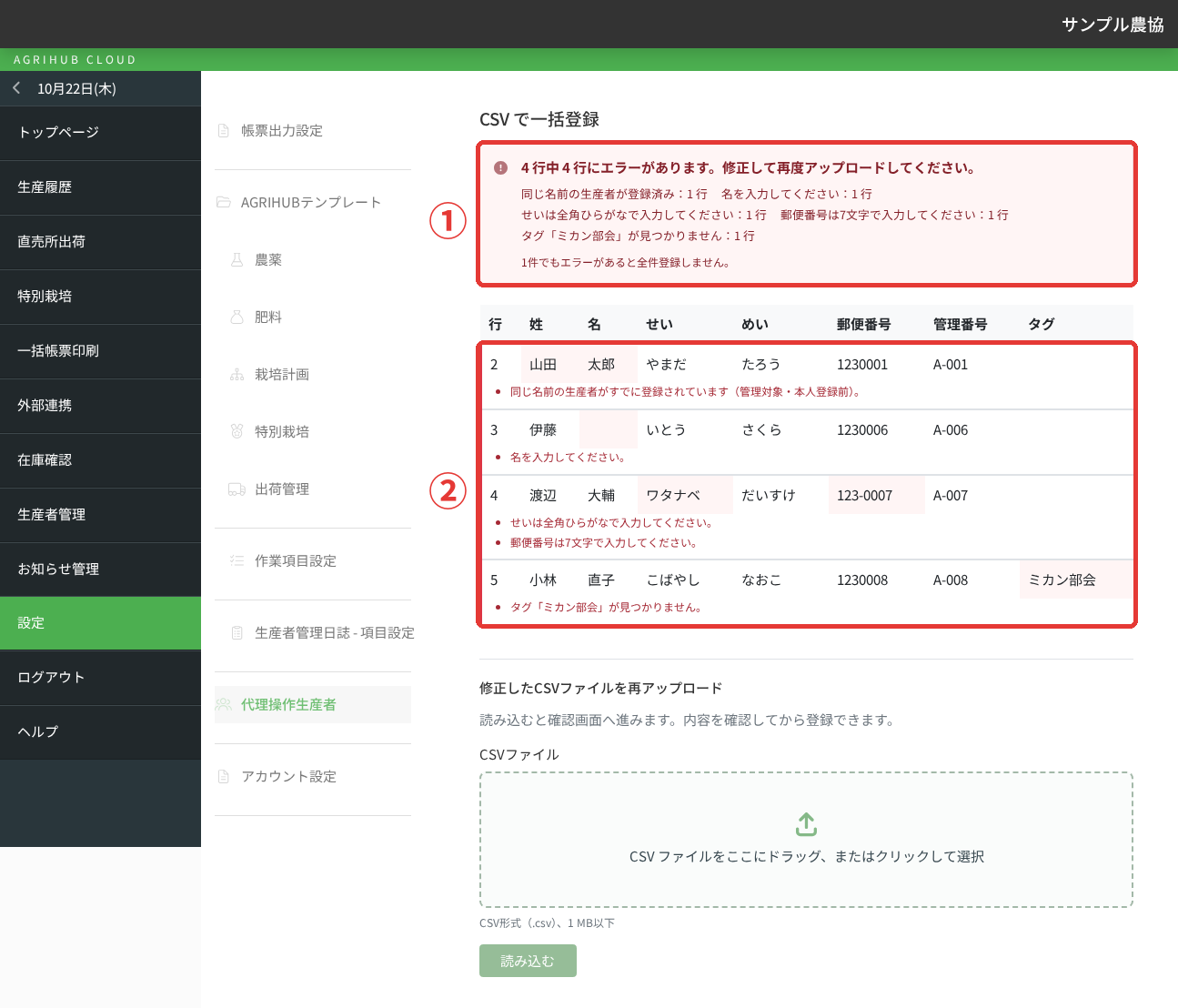Click the サンプル農協 header label

pyautogui.click(x=1113, y=25)
